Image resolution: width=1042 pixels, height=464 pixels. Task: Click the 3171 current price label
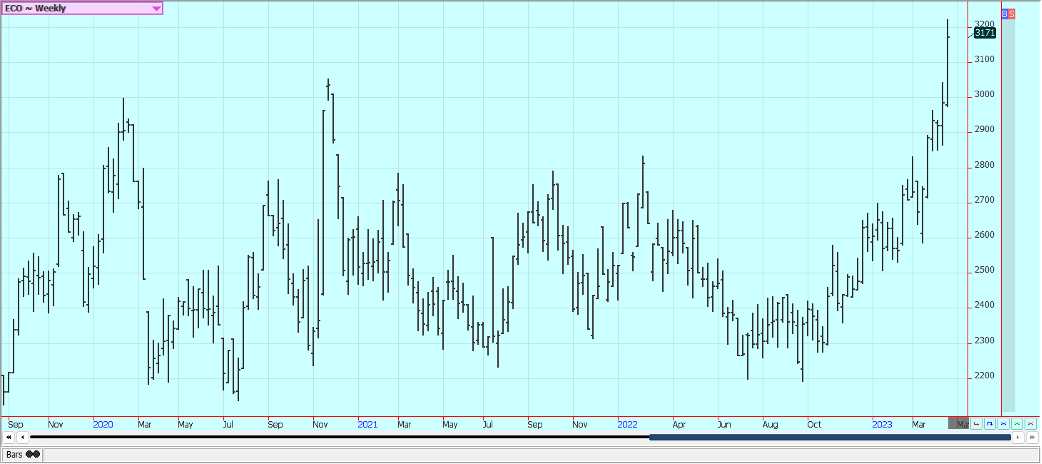point(984,33)
